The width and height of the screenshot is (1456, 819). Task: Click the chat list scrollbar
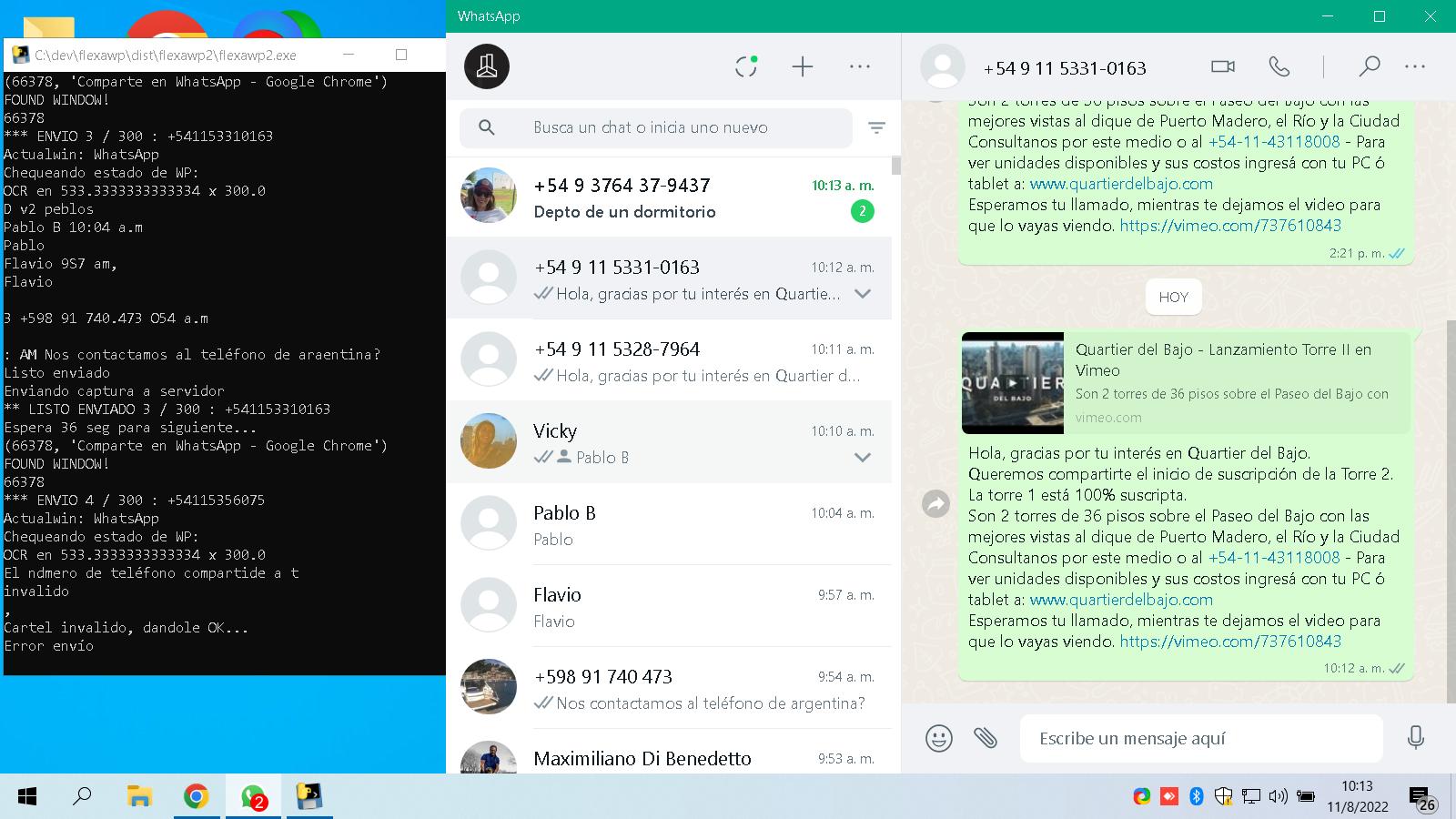coord(896,165)
